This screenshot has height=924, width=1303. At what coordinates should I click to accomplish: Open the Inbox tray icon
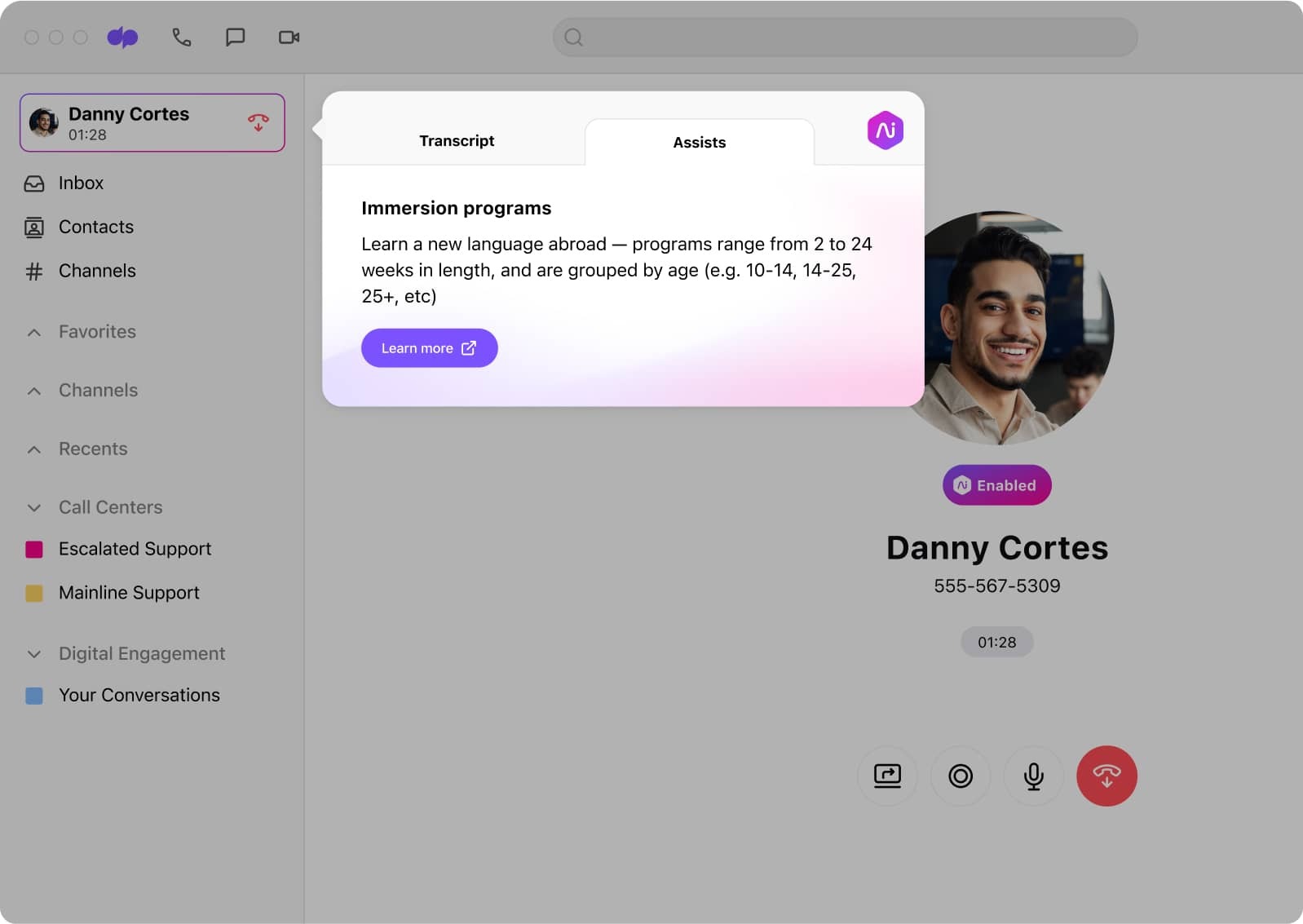[34, 183]
